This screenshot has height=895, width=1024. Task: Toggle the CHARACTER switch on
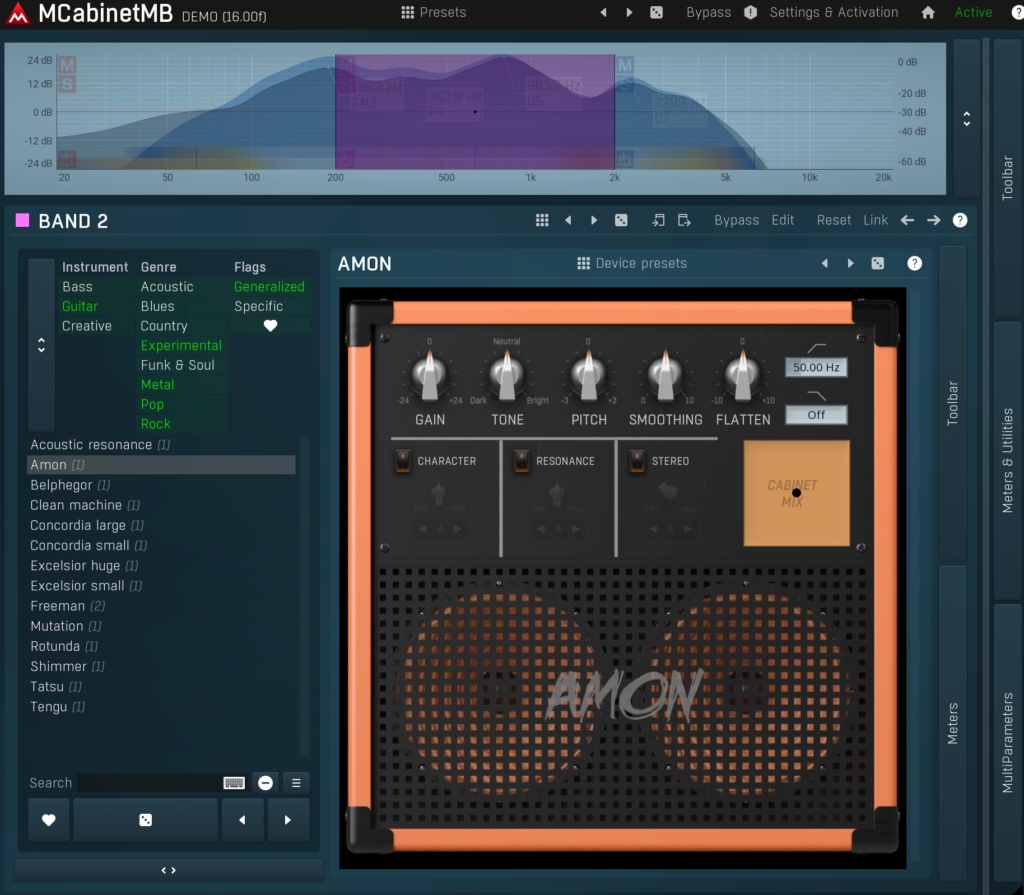(403, 461)
